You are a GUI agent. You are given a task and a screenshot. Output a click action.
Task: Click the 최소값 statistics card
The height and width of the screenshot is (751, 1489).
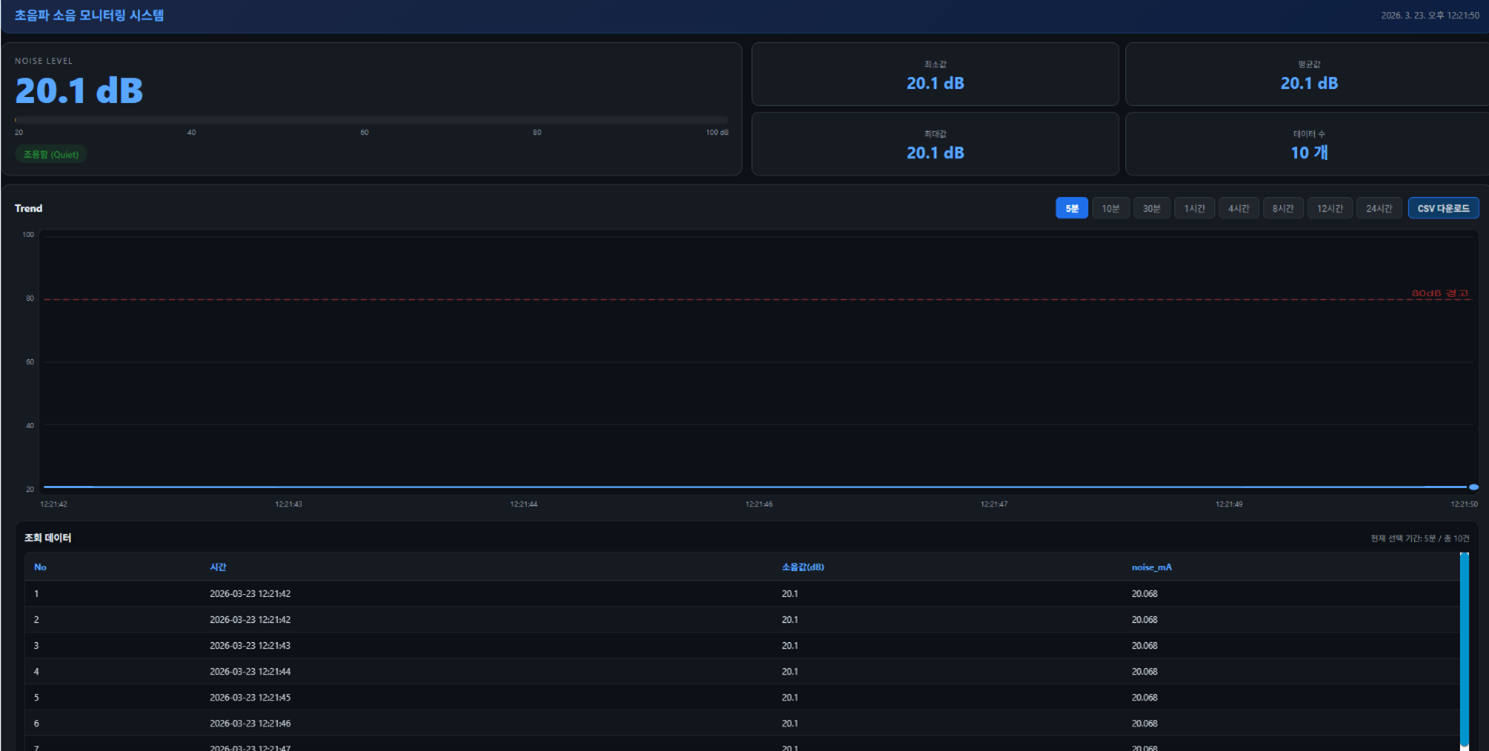pyautogui.click(x=935, y=74)
